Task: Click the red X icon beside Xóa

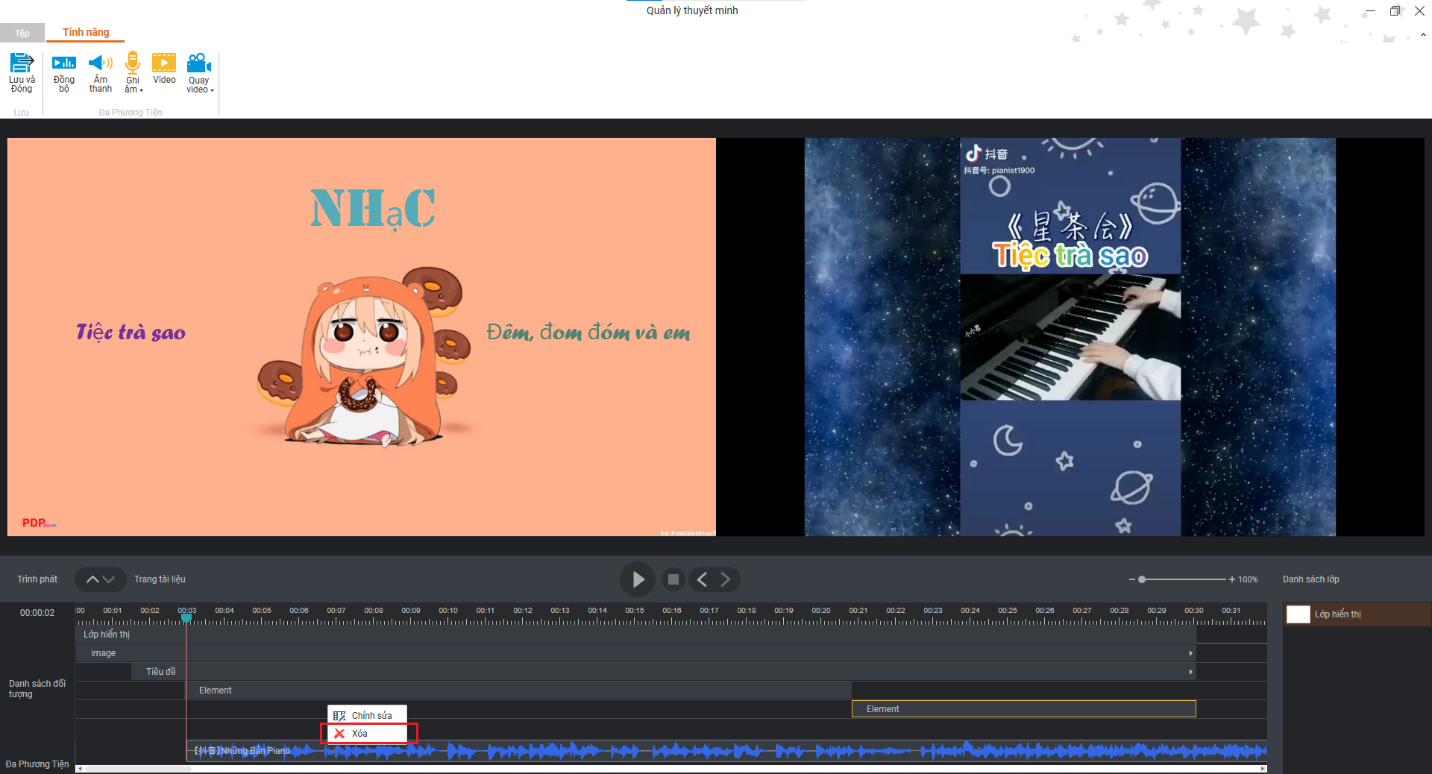Action: click(339, 733)
